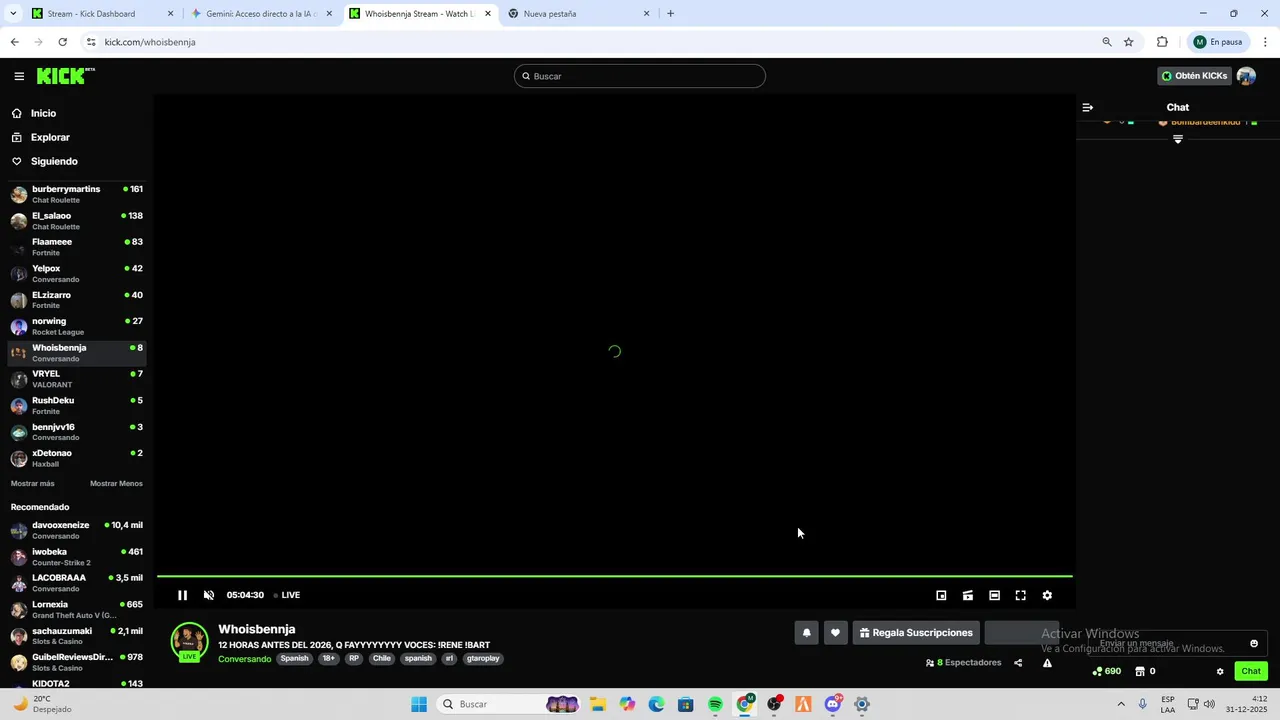Open recommended LACOBRAAA channel
Viewport: 1280px width, 720px height.
pos(76,583)
